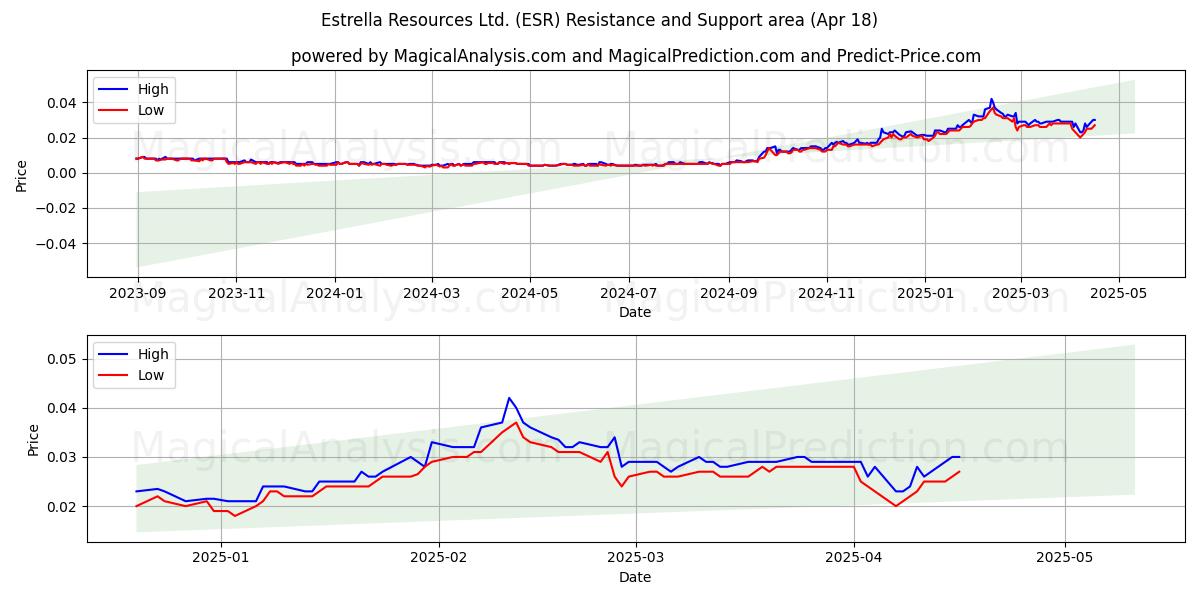
Task: Click the '2024-07' date tick label
Action: (x=629, y=293)
